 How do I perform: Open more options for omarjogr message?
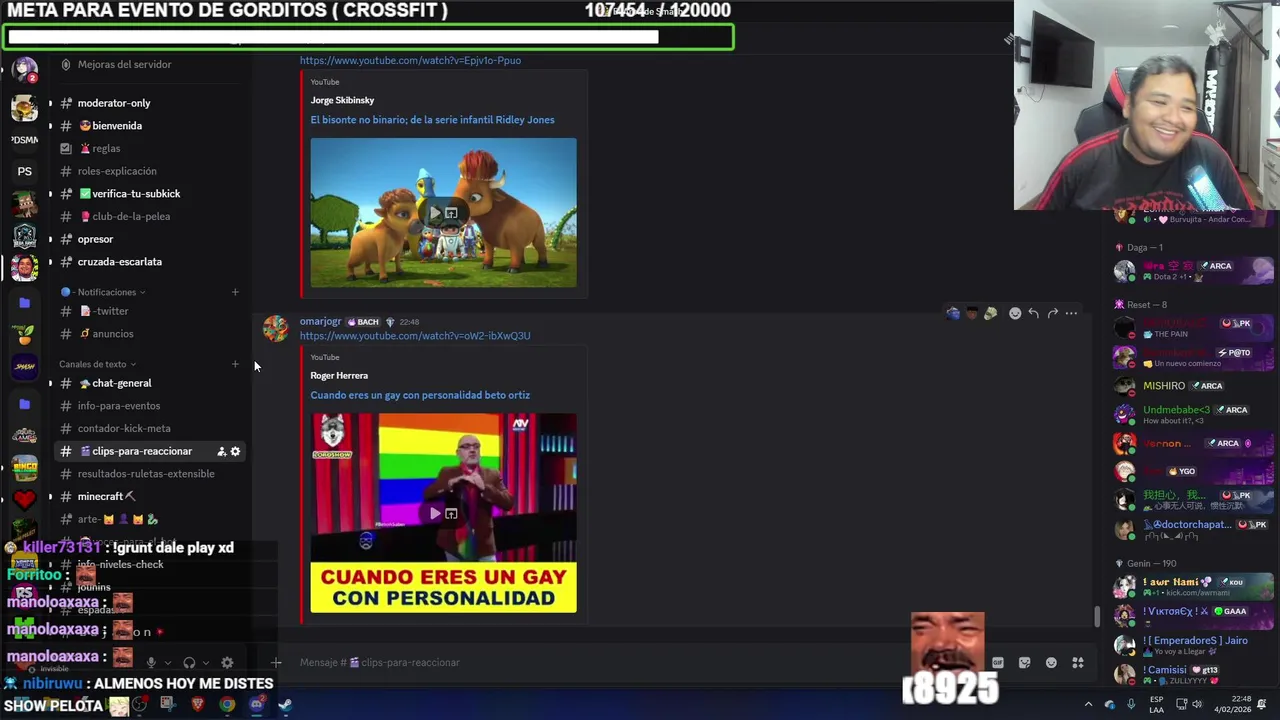click(1071, 313)
